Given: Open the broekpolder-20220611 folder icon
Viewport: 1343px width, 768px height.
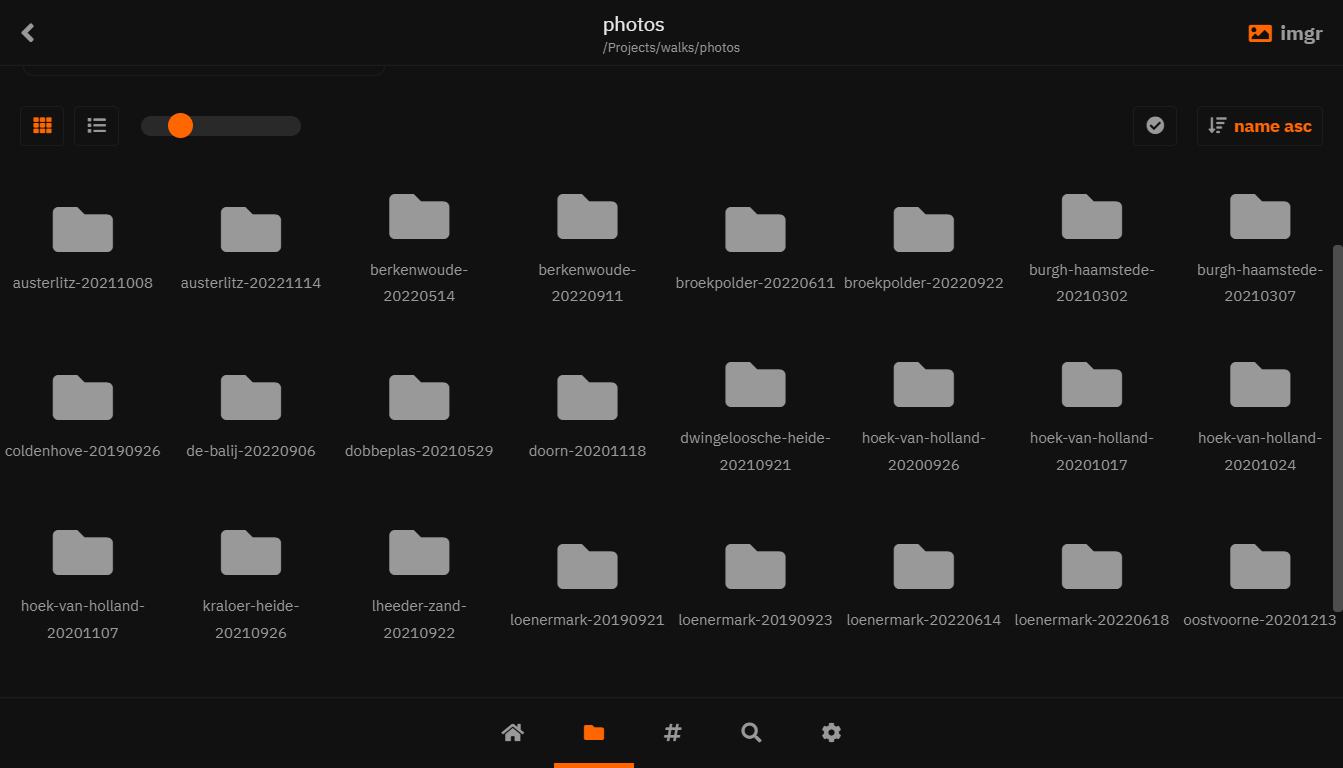Looking at the screenshot, I should tap(755, 229).
